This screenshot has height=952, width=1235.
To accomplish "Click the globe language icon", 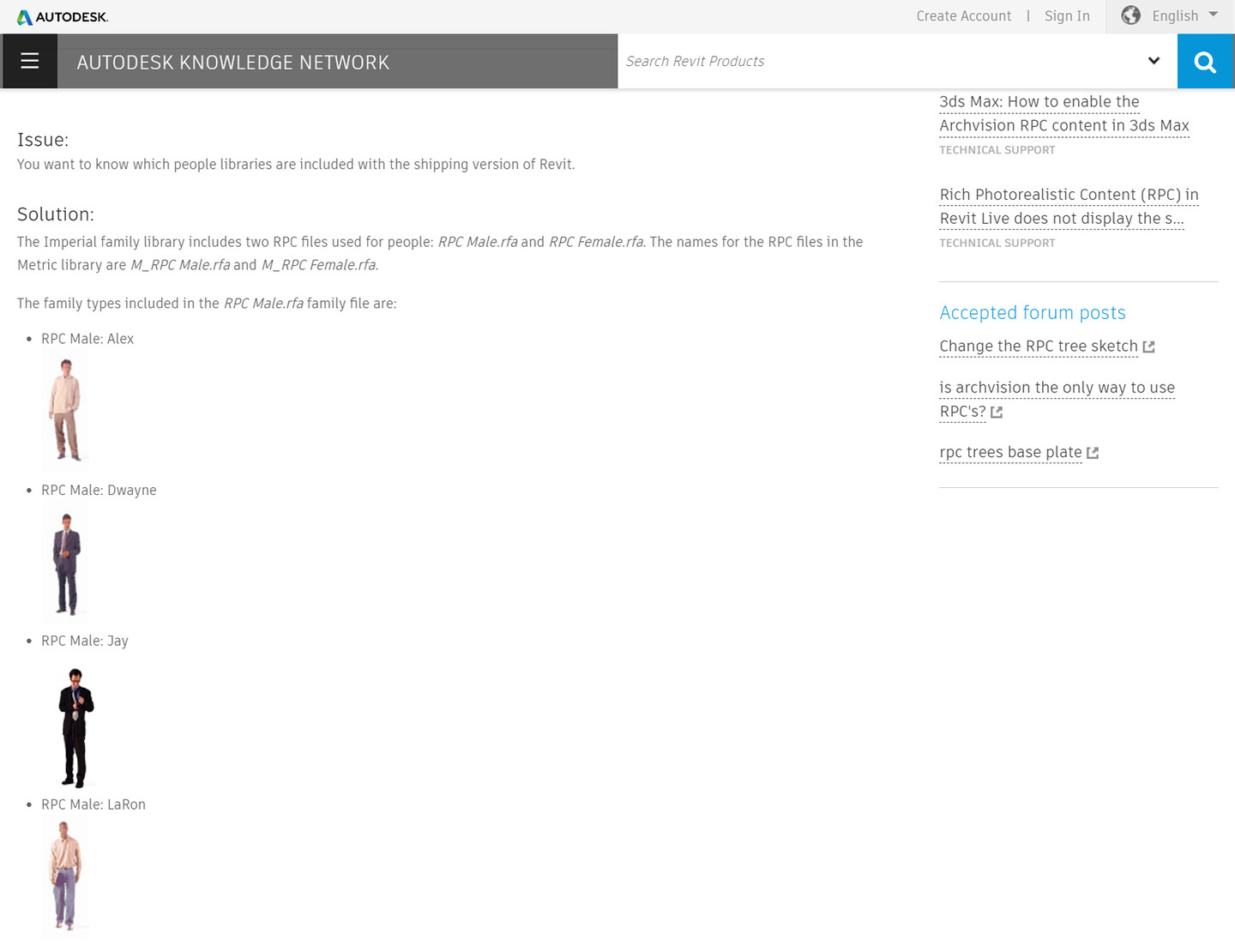I will pos(1131,15).
